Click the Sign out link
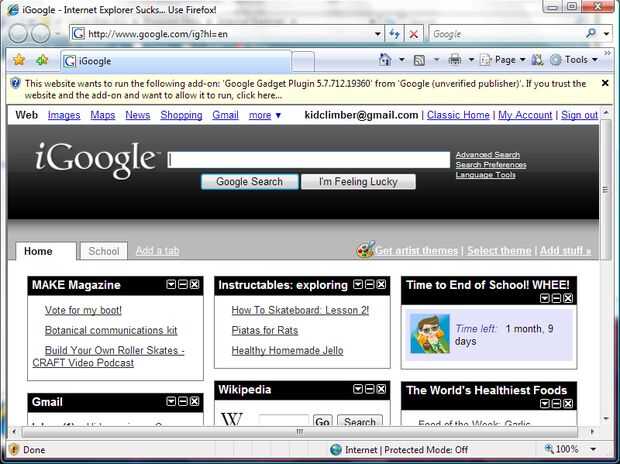 click(x=579, y=115)
